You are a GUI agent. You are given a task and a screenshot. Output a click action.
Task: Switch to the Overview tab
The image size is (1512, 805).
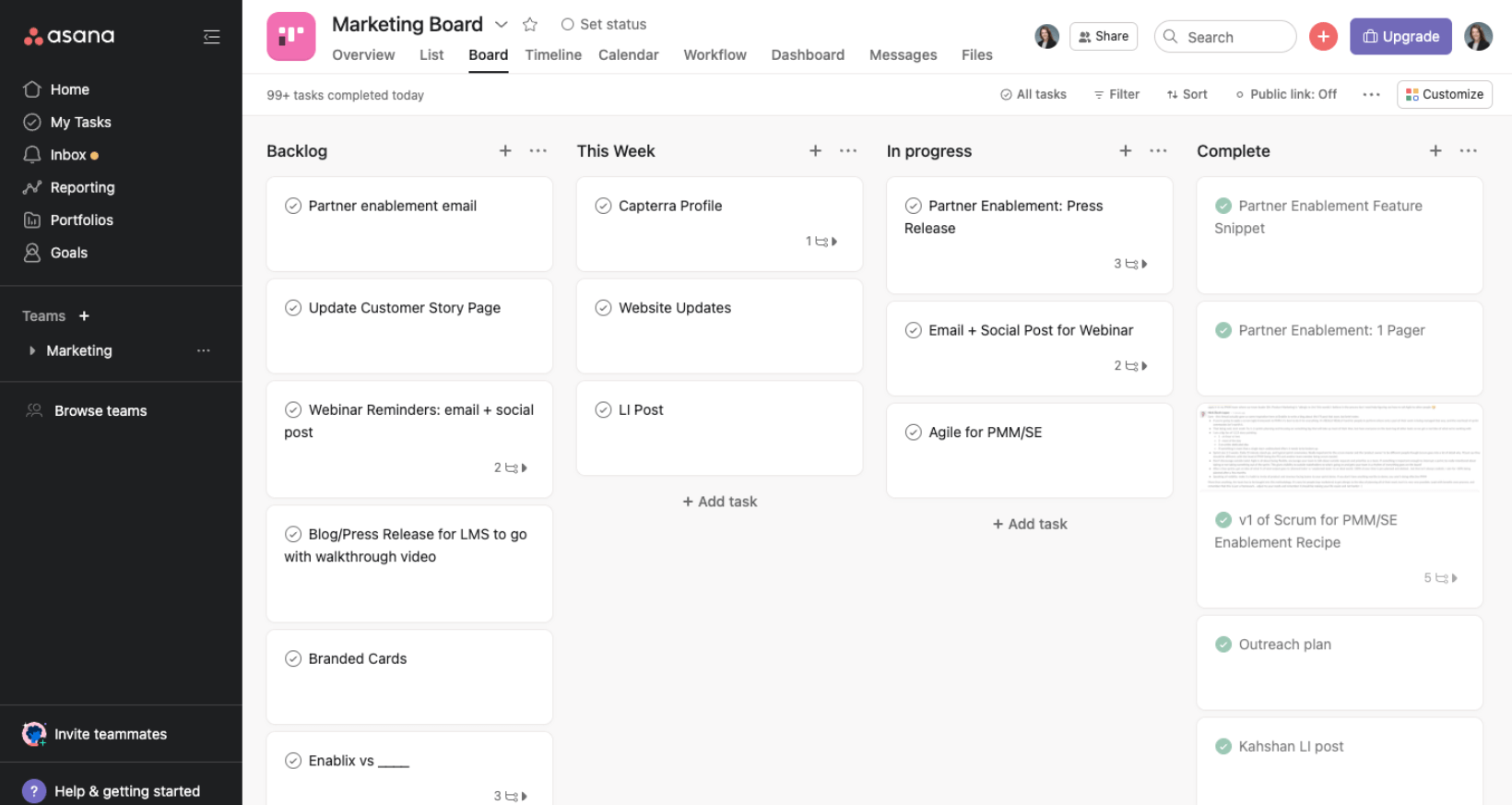point(363,55)
